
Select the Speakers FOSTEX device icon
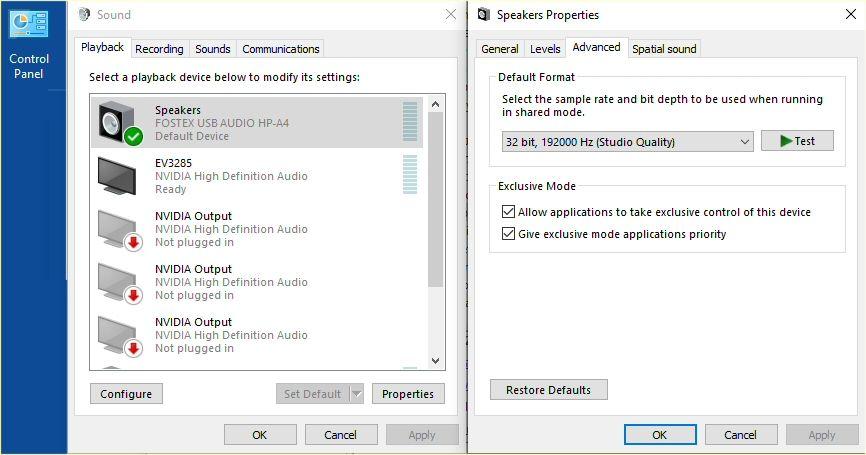(x=120, y=123)
